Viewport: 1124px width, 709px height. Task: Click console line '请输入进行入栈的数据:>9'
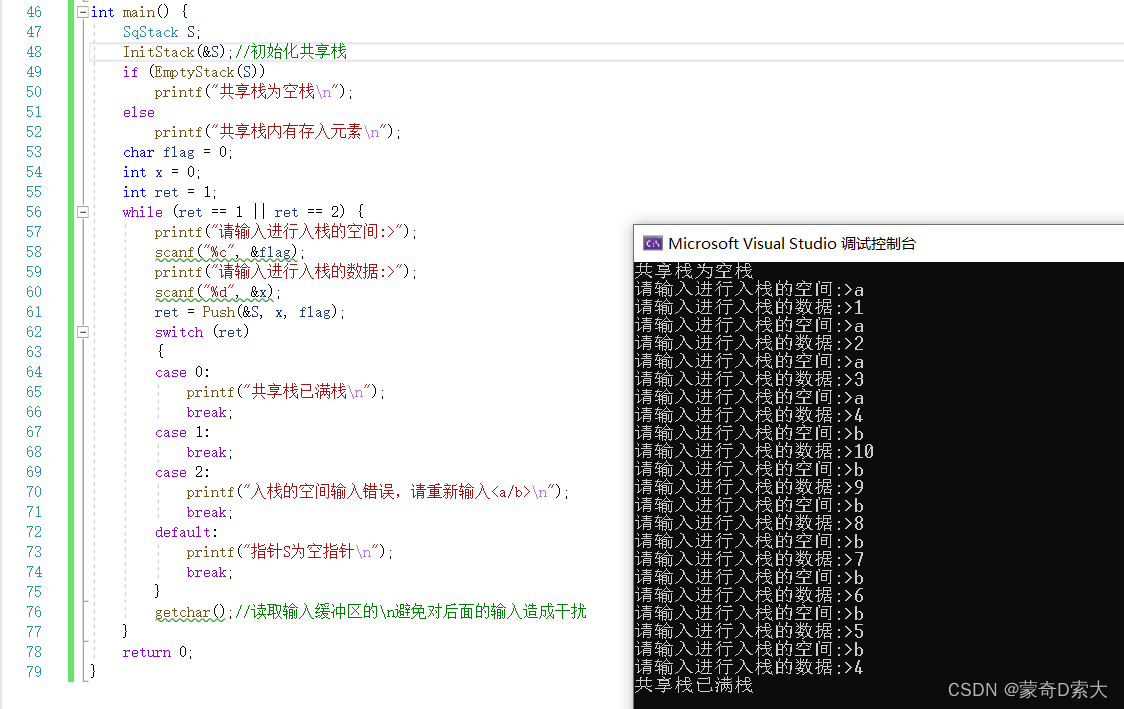click(749, 487)
